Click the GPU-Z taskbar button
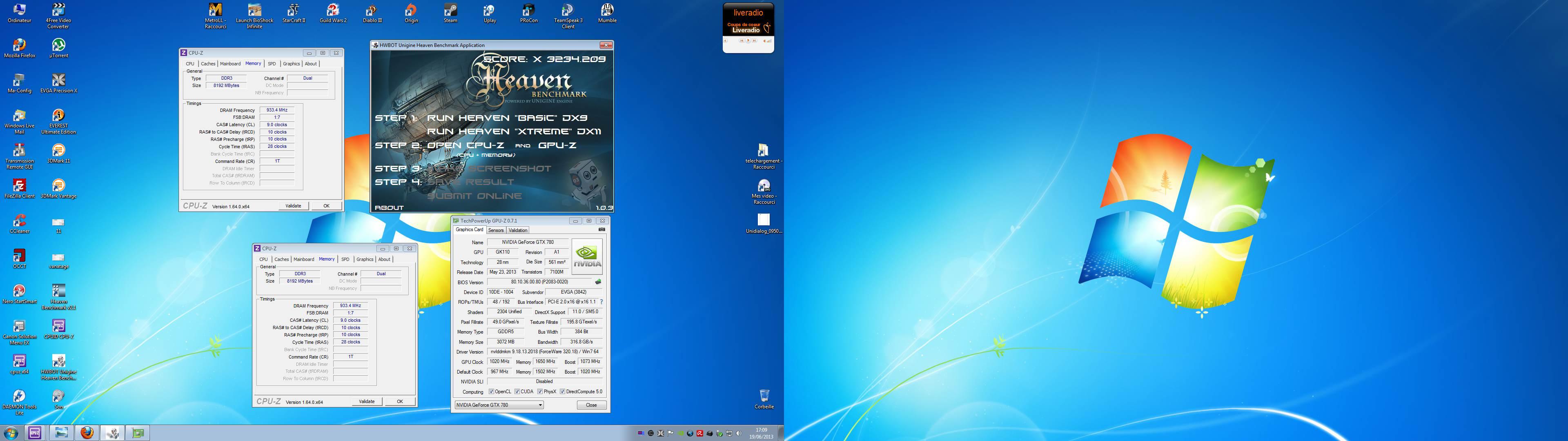1568x441 pixels. click(138, 433)
